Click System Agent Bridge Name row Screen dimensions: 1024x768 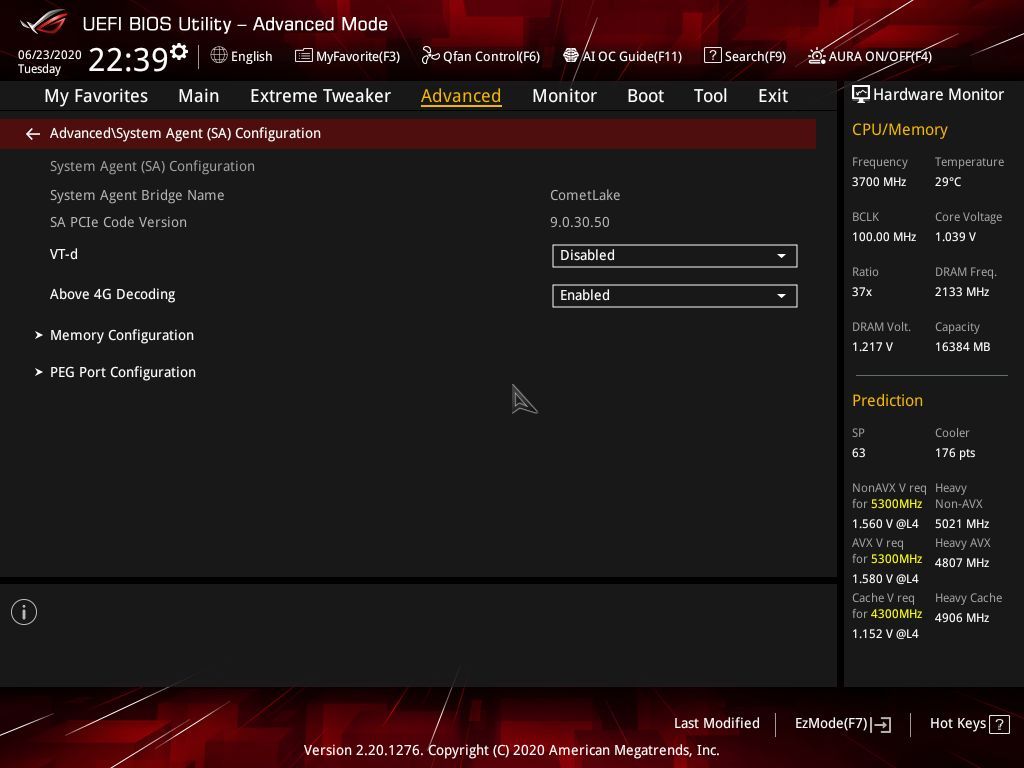tap(137, 195)
